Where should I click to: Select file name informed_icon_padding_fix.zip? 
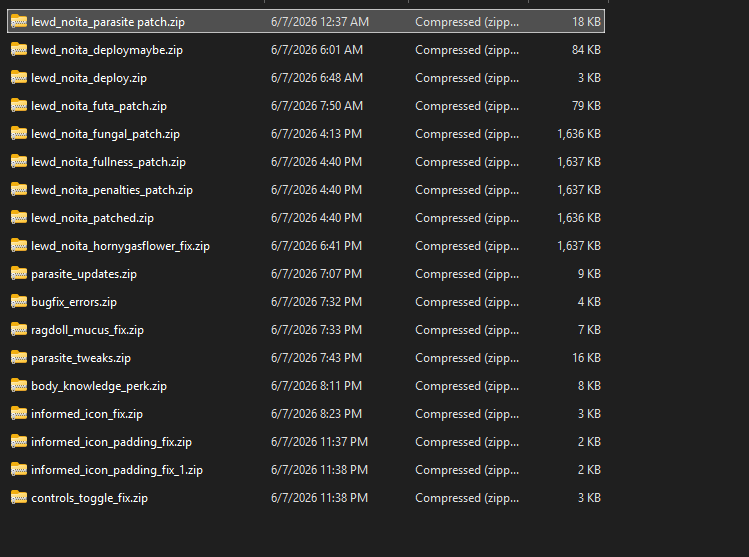[111, 442]
